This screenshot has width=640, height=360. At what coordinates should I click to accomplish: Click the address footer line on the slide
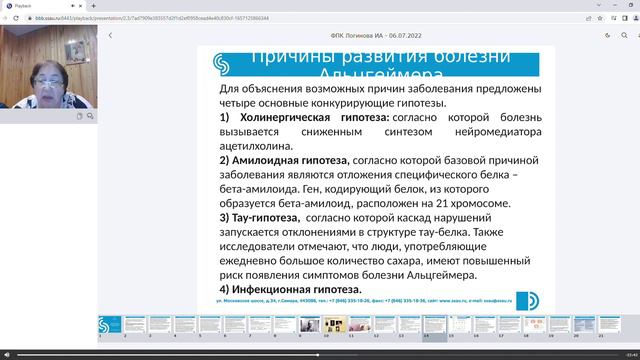click(364, 301)
